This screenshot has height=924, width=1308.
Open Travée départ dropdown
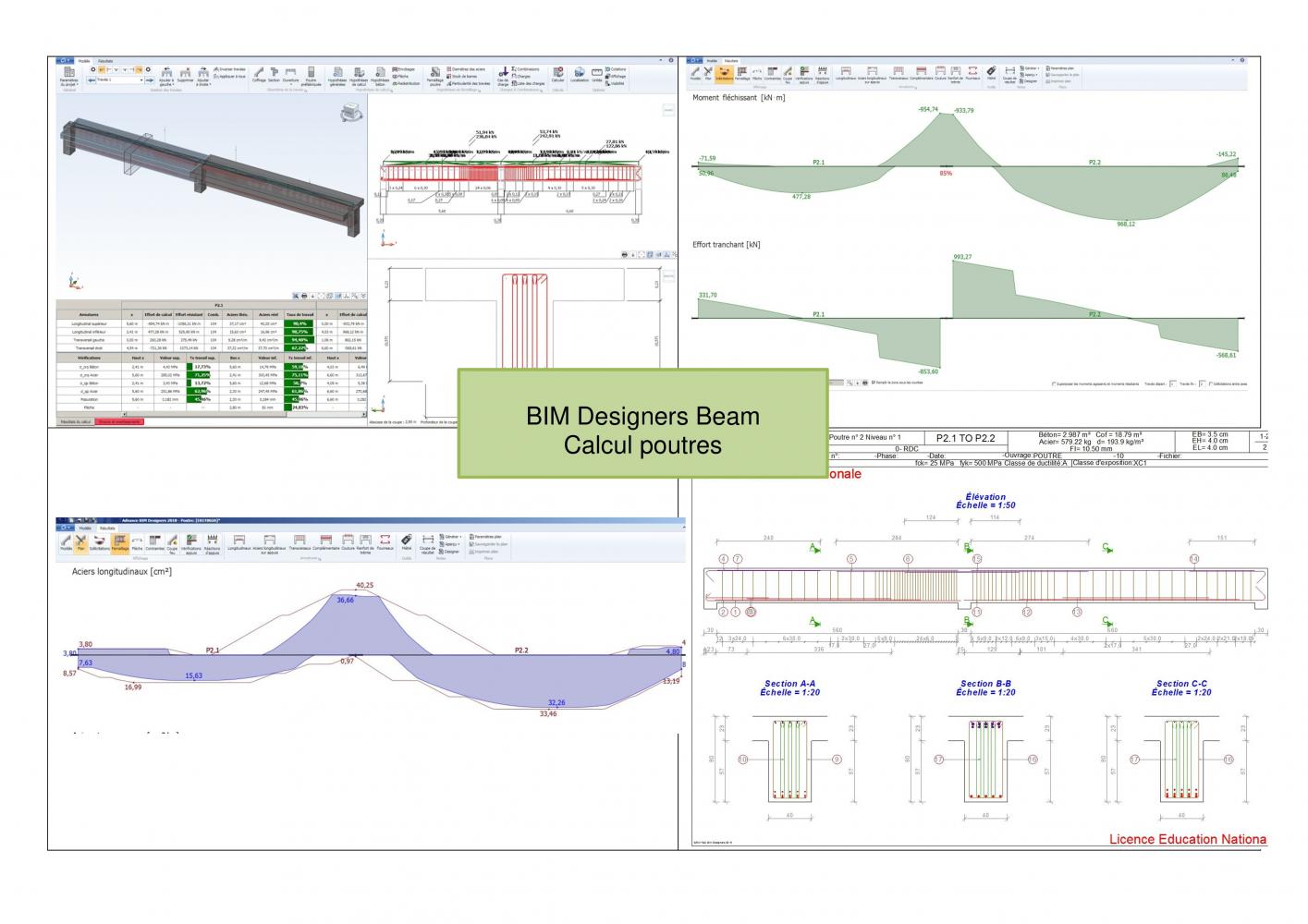point(1173,383)
